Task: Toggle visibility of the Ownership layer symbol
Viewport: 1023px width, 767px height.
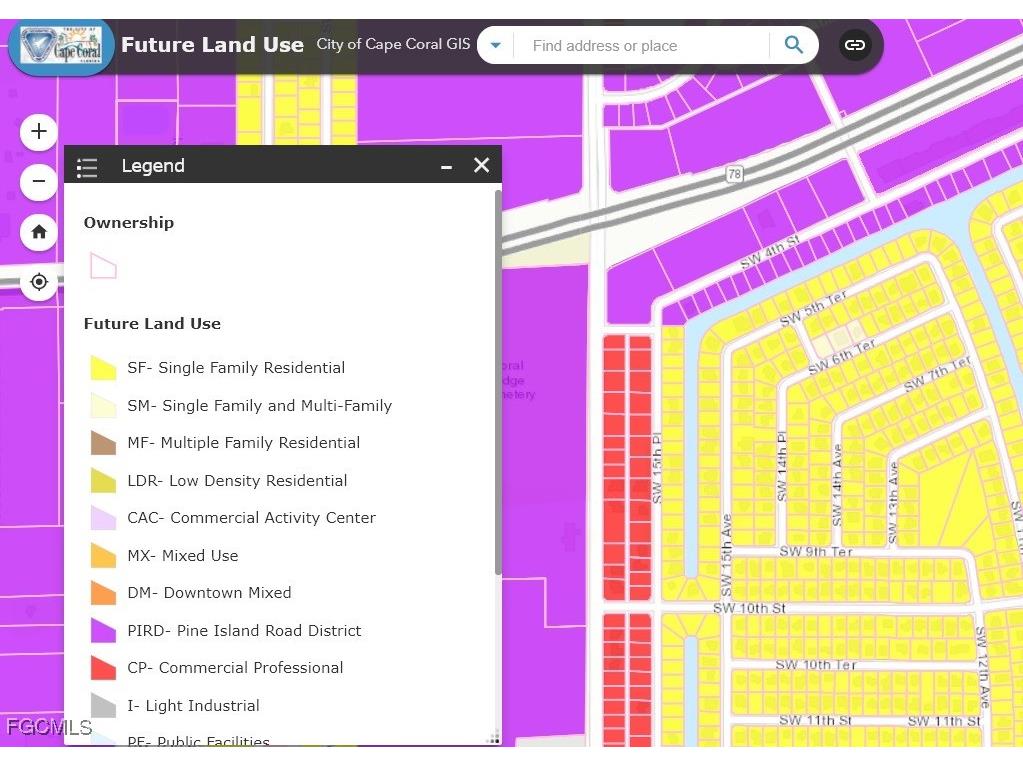Action: pos(103,266)
